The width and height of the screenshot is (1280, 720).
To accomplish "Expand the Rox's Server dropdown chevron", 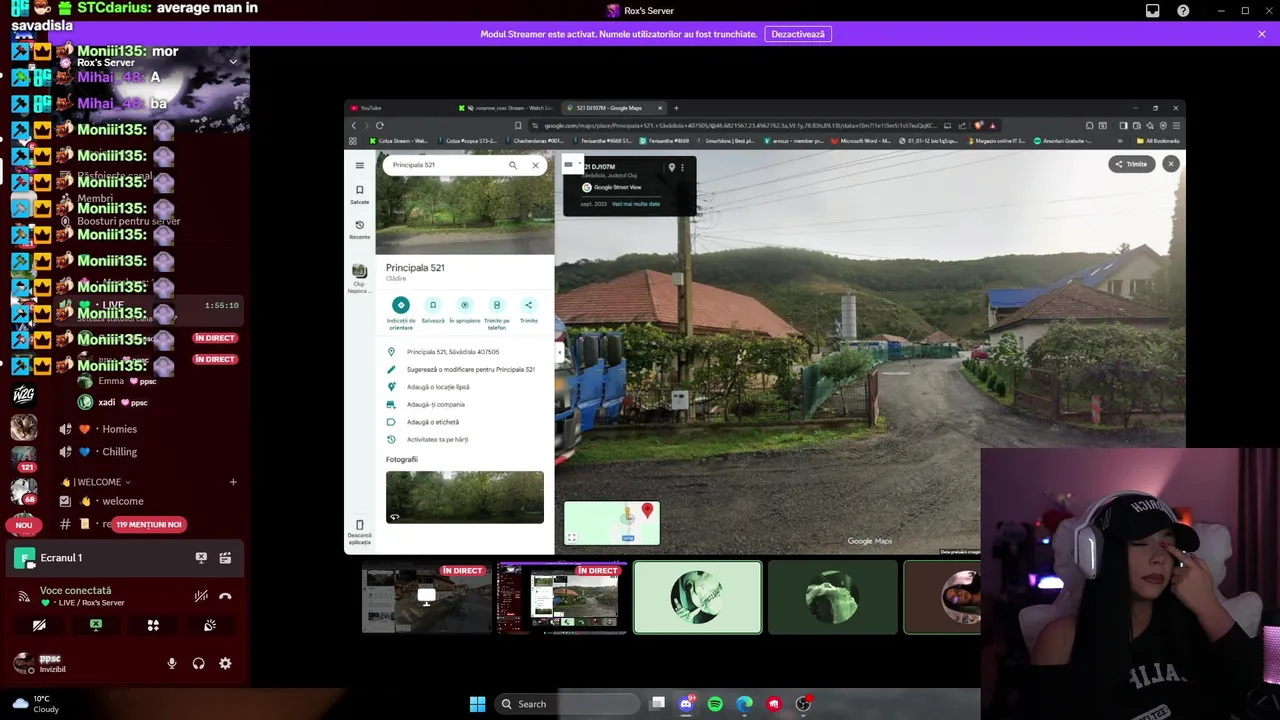I will [x=233, y=62].
